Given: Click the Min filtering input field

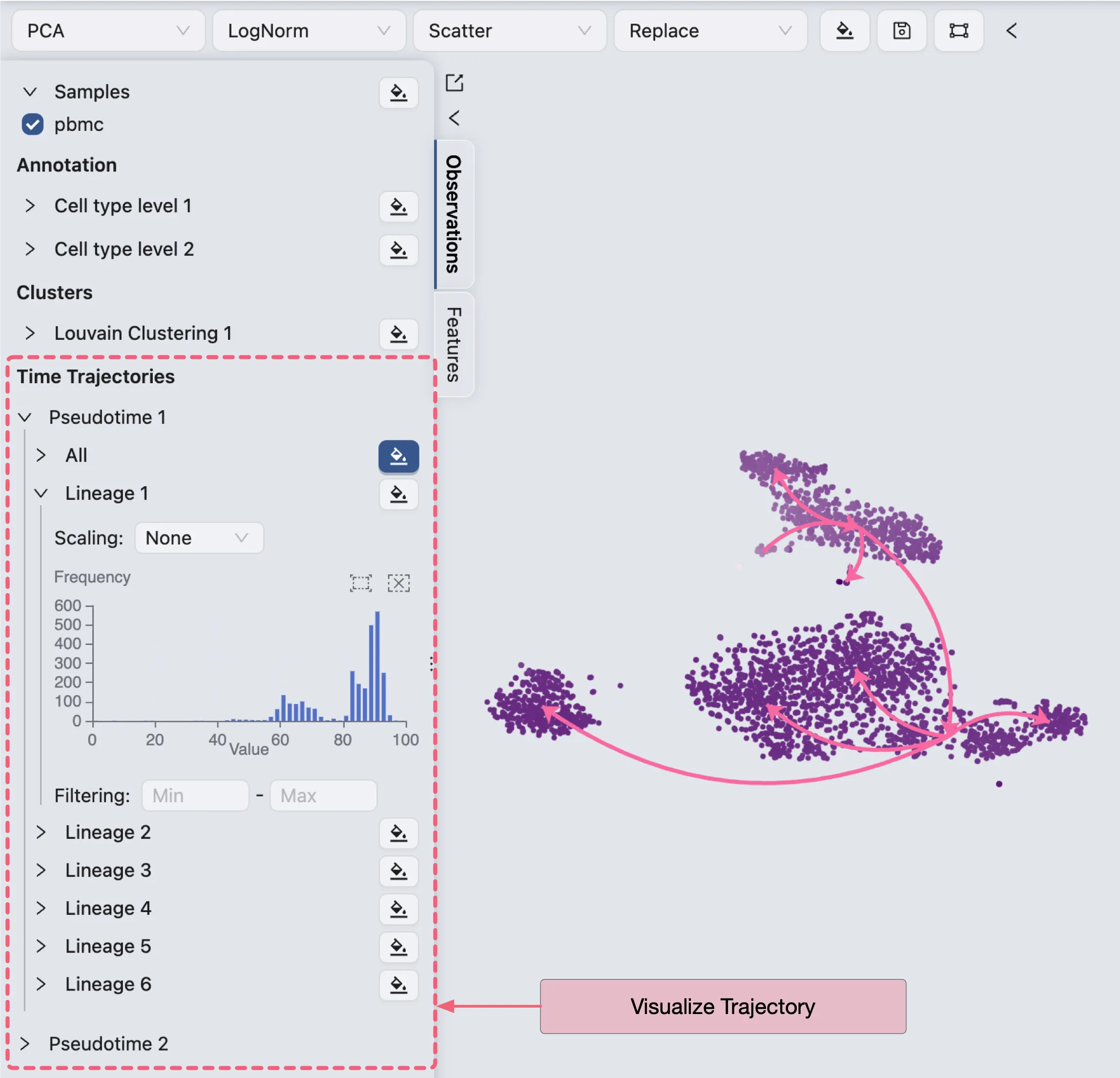Looking at the screenshot, I should [x=195, y=796].
